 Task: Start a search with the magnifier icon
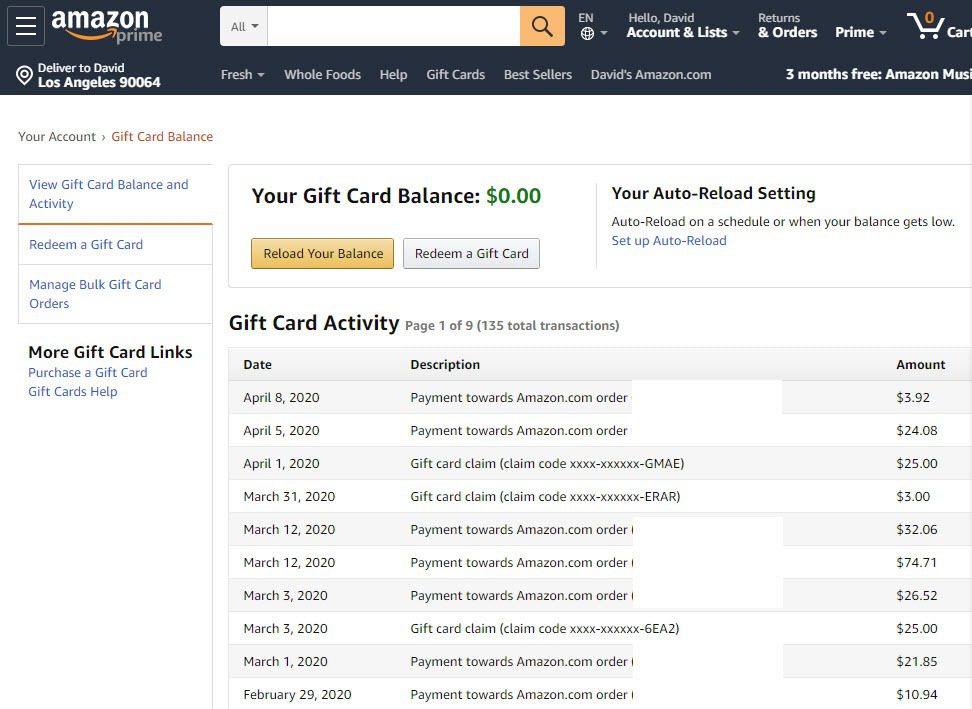point(542,26)
